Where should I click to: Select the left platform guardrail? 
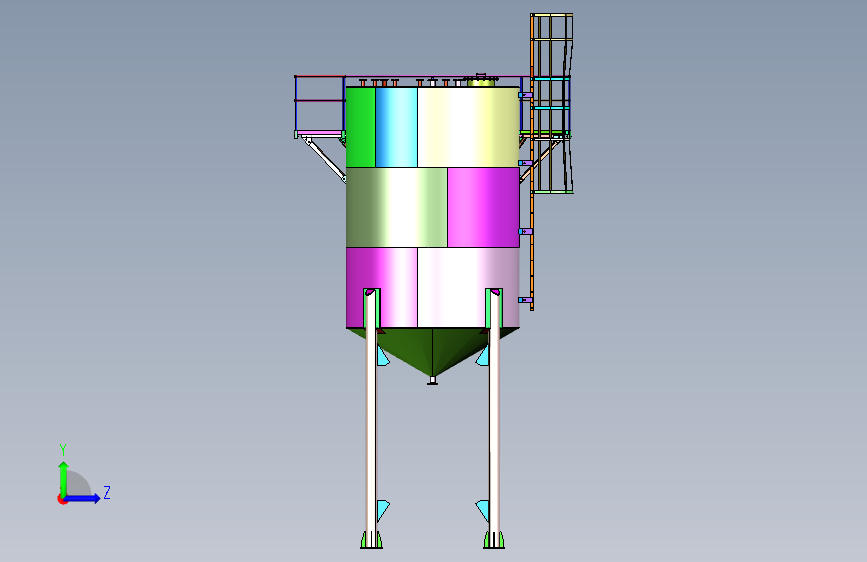coord(320,105)
